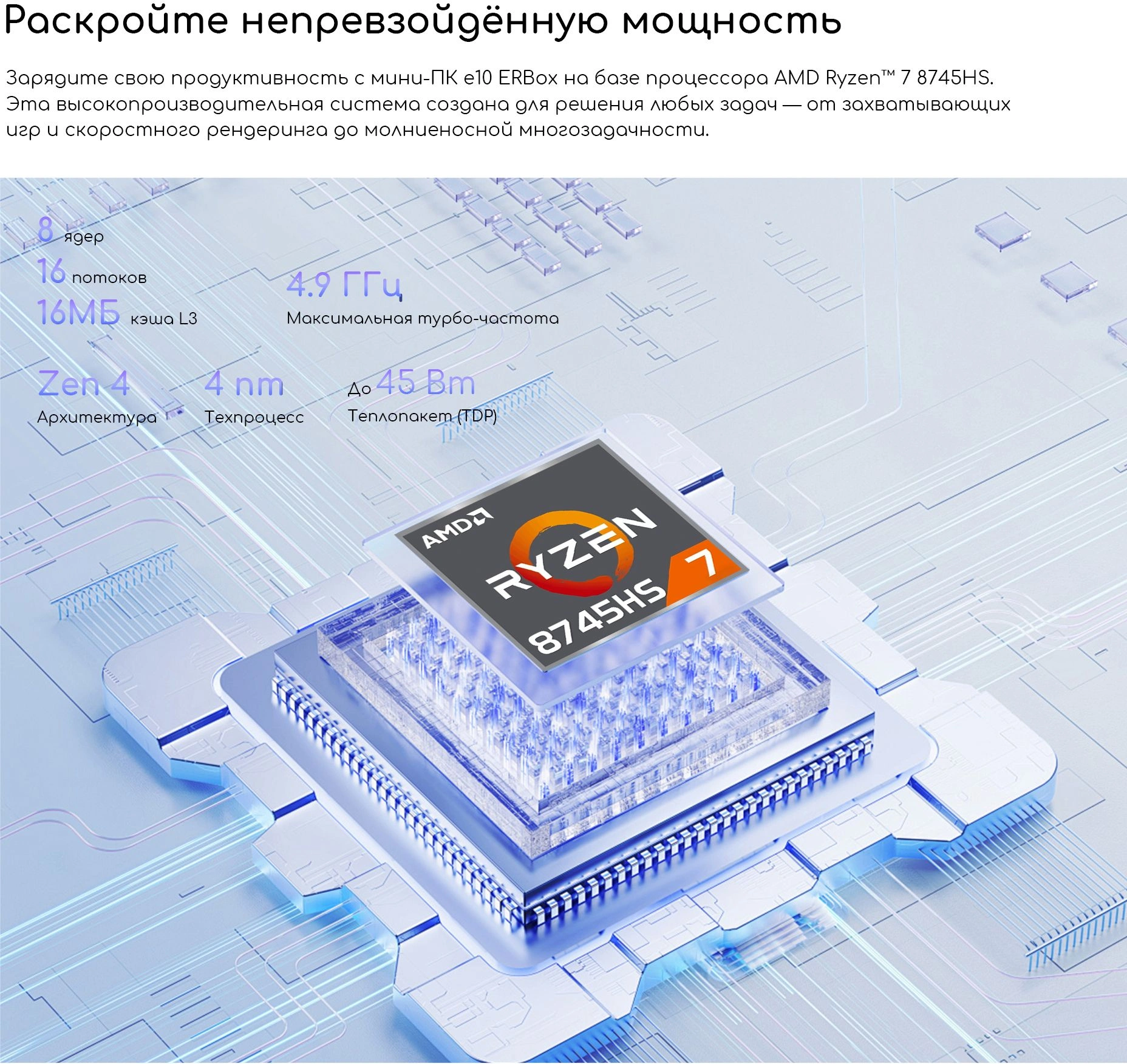Click the "Техпроцесс" label
This screenshot has height=1064, width=1127.
254,417
